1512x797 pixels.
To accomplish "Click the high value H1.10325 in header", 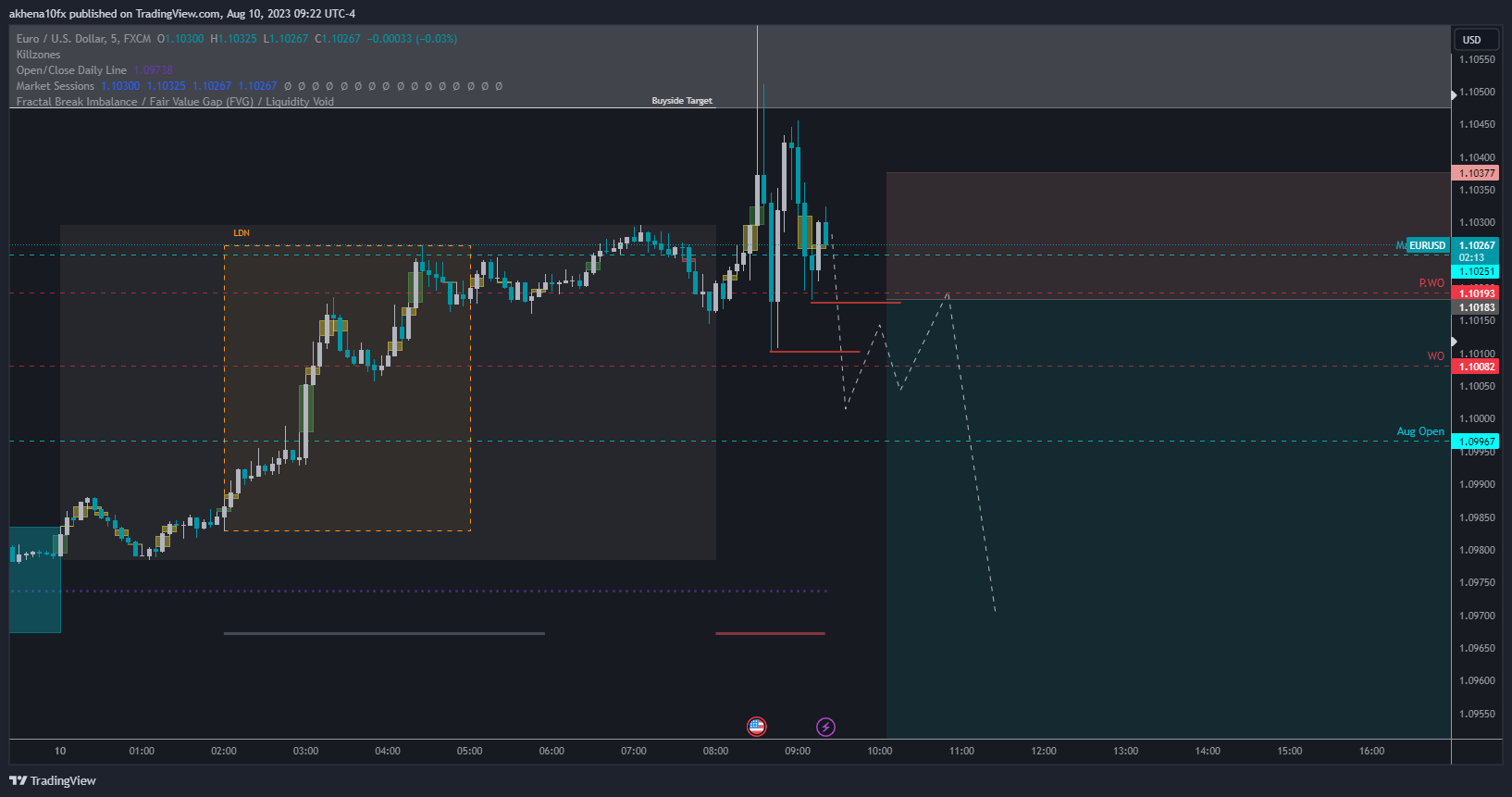I will tap(233, 39).
